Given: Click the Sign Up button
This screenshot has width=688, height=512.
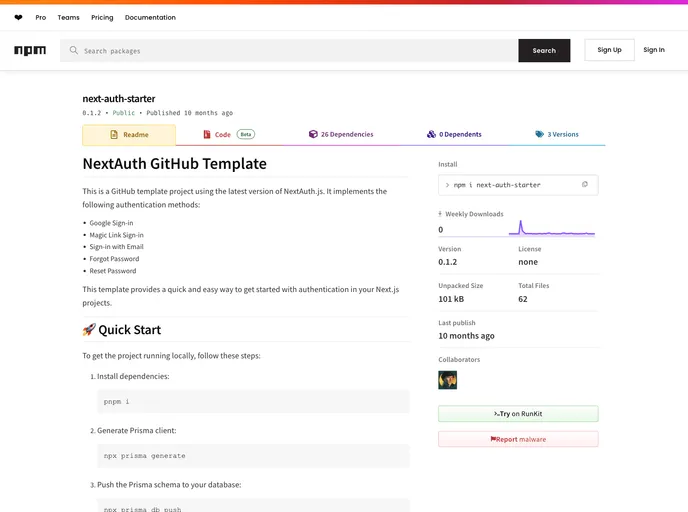Looking at the screenshot, I should [x=609, y=50].
